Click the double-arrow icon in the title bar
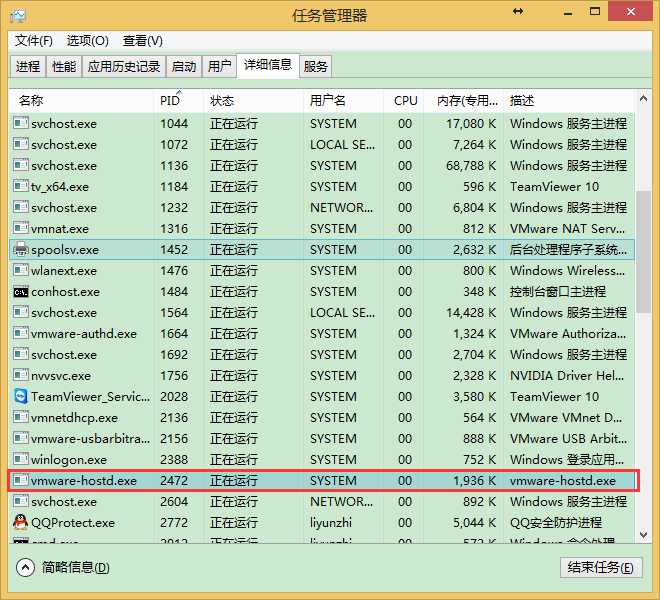Image resolution: width=660 pixels, height=600 pixels. pos(518,11)
